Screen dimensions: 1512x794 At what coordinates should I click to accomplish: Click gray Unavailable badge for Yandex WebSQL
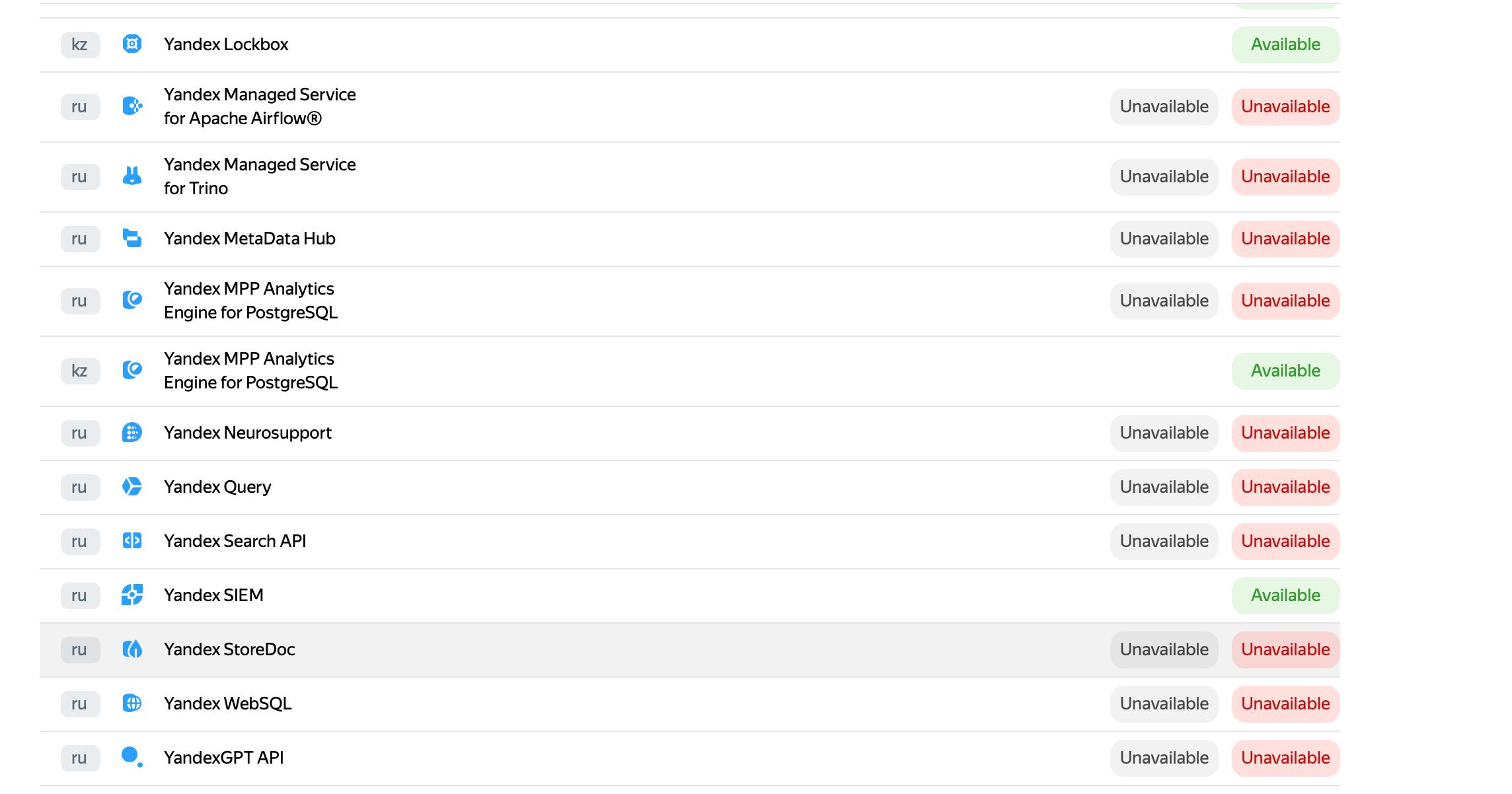point(1164,704)
